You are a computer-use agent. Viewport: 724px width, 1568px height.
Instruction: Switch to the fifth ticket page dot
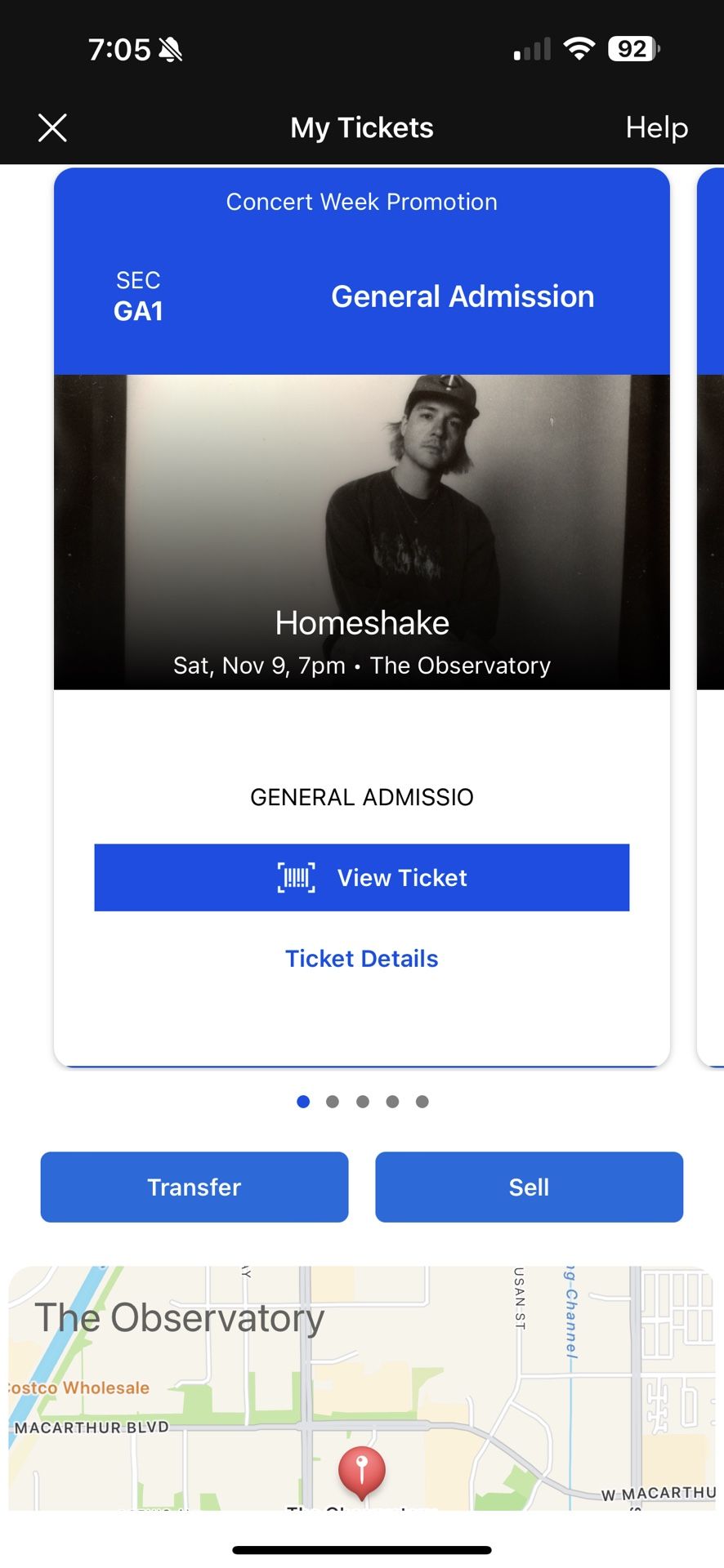pyautogui.click(x=422, y=1102)
